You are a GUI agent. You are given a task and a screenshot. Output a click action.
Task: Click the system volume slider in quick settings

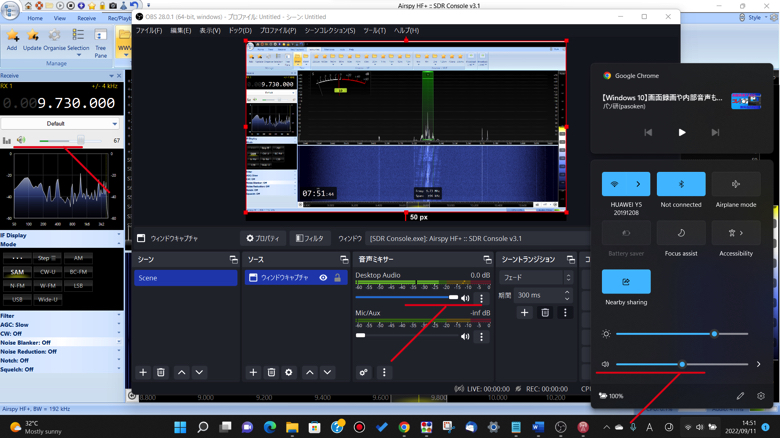(682, 364)
